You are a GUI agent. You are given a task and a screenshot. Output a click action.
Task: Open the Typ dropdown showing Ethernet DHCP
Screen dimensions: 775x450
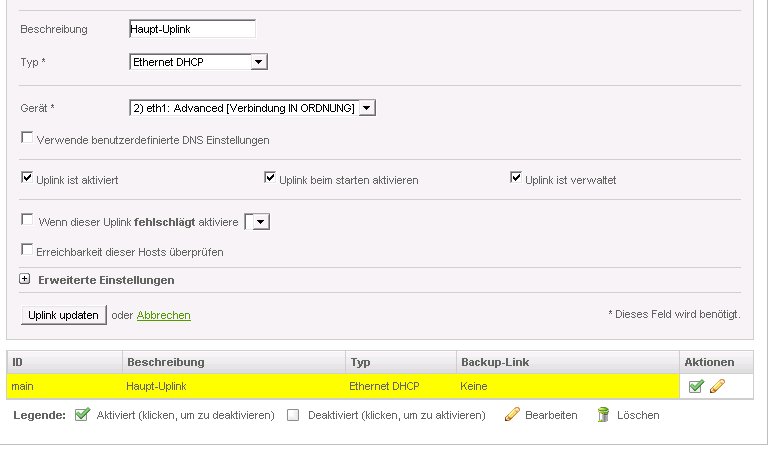258,62
